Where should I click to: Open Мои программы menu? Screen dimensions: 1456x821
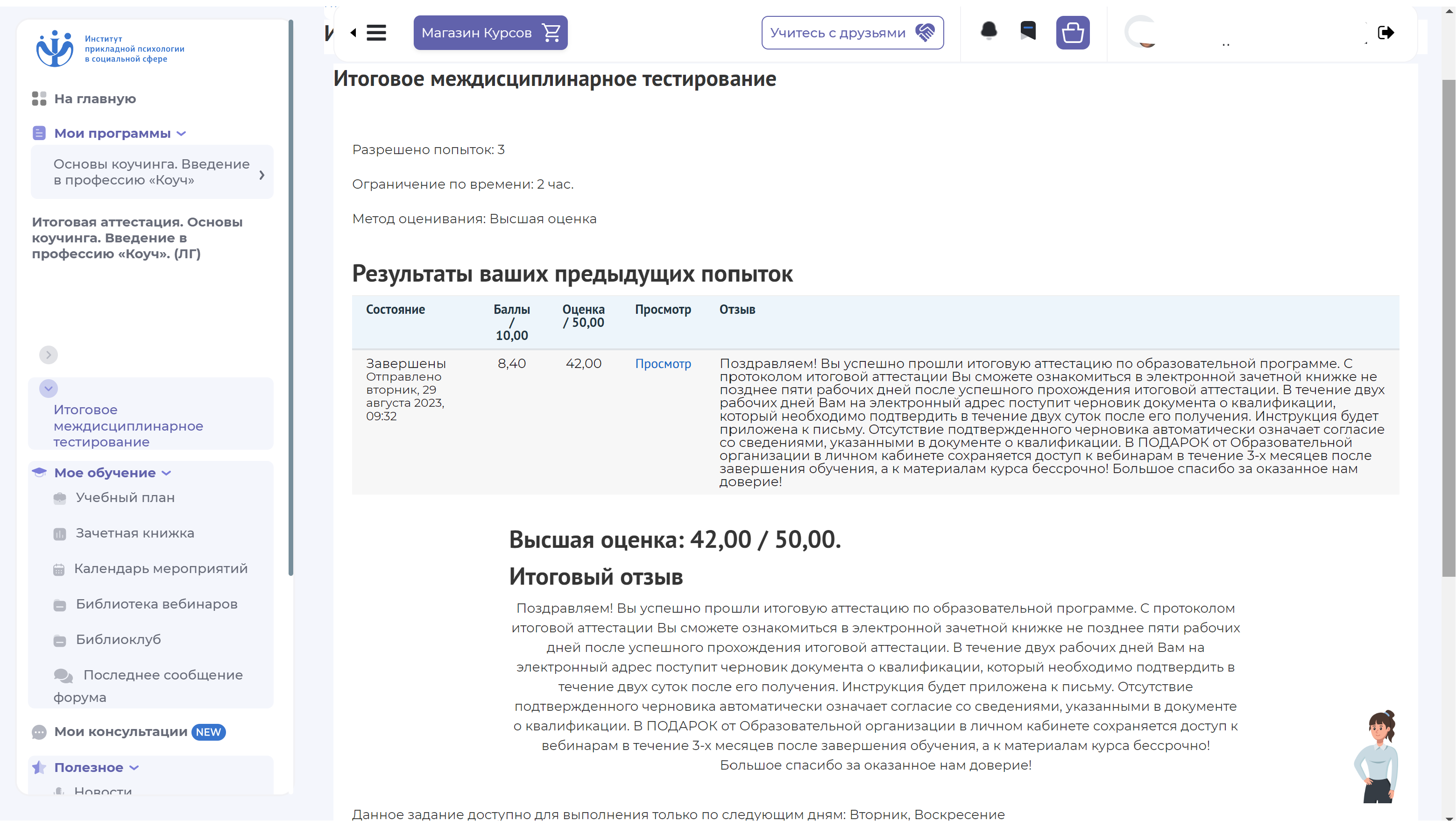113,134
